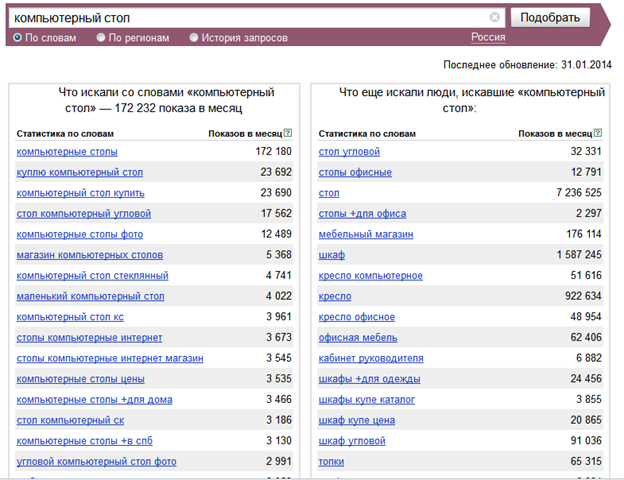Open the 'стол компьютерный ск' link

pyautogui.click(x=70, y=421)
